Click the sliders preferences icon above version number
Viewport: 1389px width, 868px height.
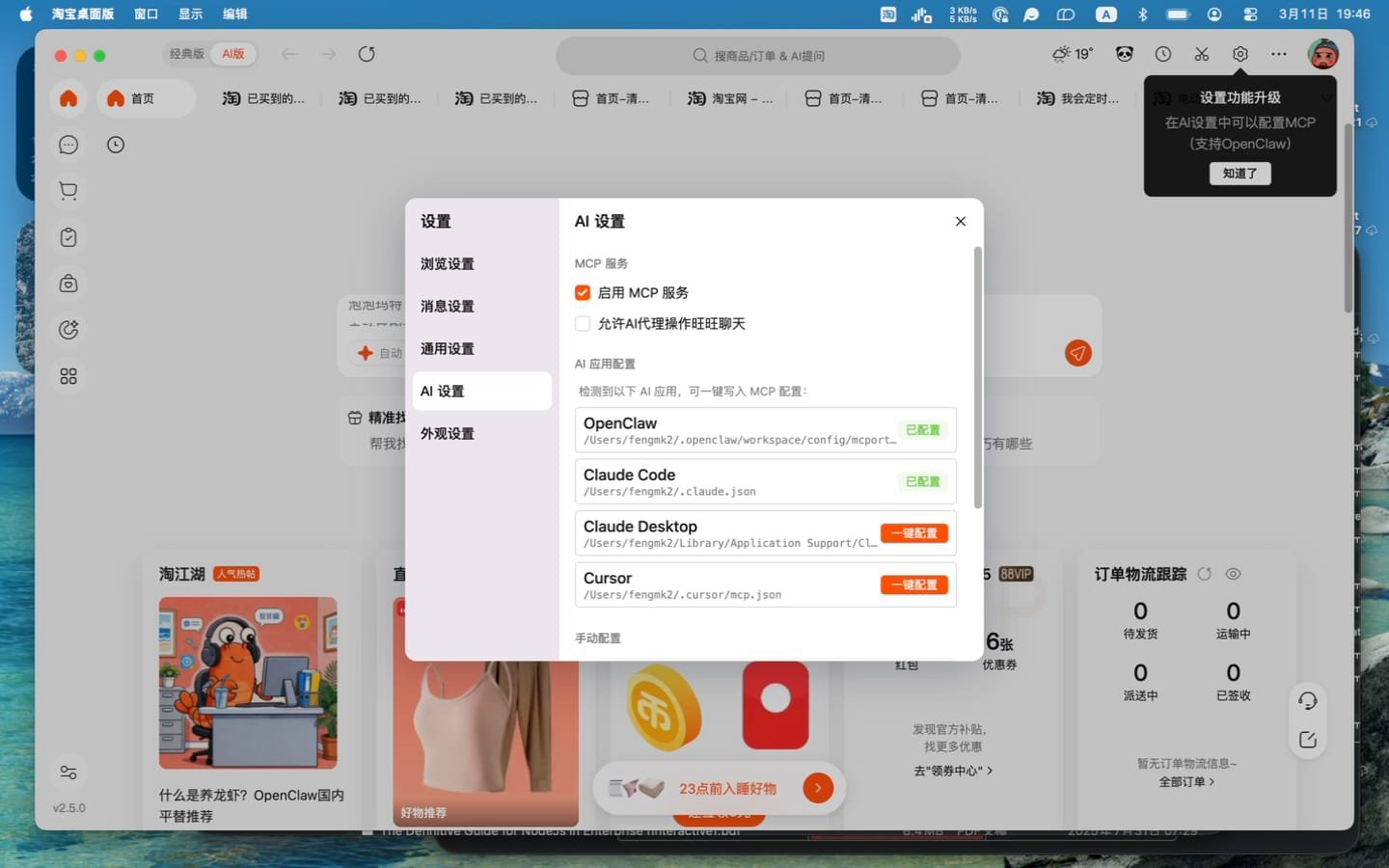[68, 773]
